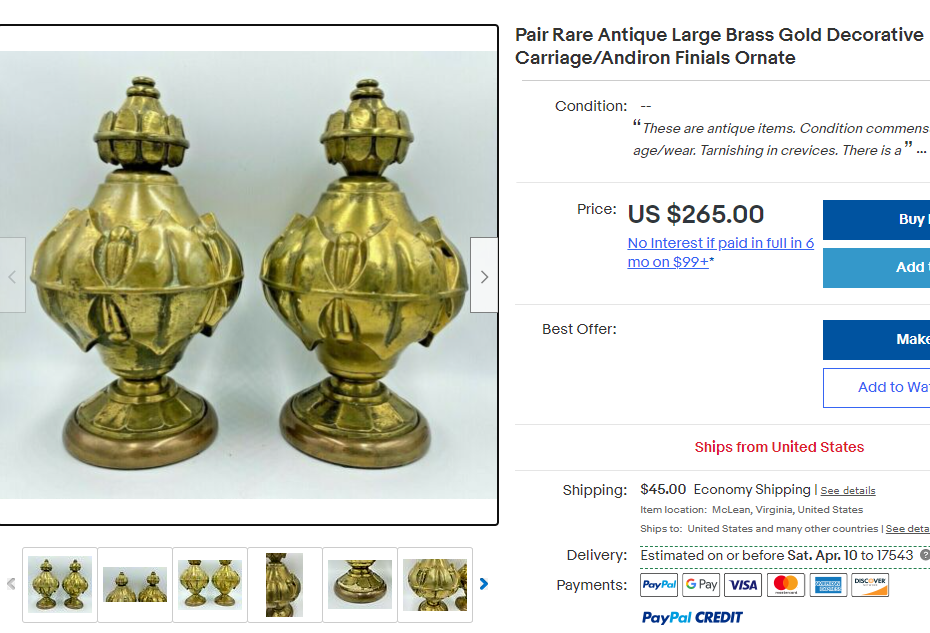Image resolution: width=930 pixels, height=633 pixels.
Task: Select the American Express icon
Action: [x=828, y=585]
